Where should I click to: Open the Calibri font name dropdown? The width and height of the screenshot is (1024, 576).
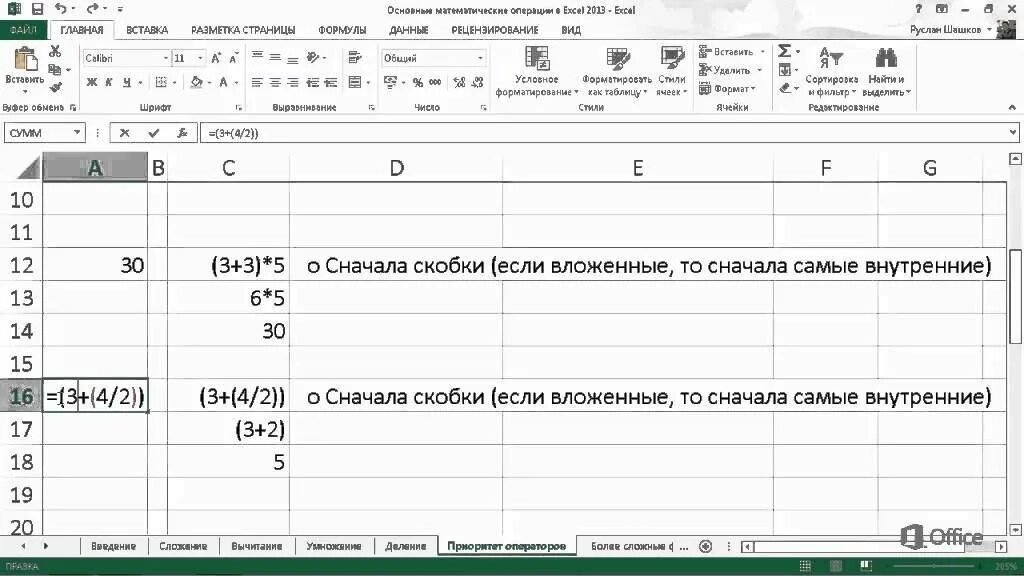(x=165, y=58)
